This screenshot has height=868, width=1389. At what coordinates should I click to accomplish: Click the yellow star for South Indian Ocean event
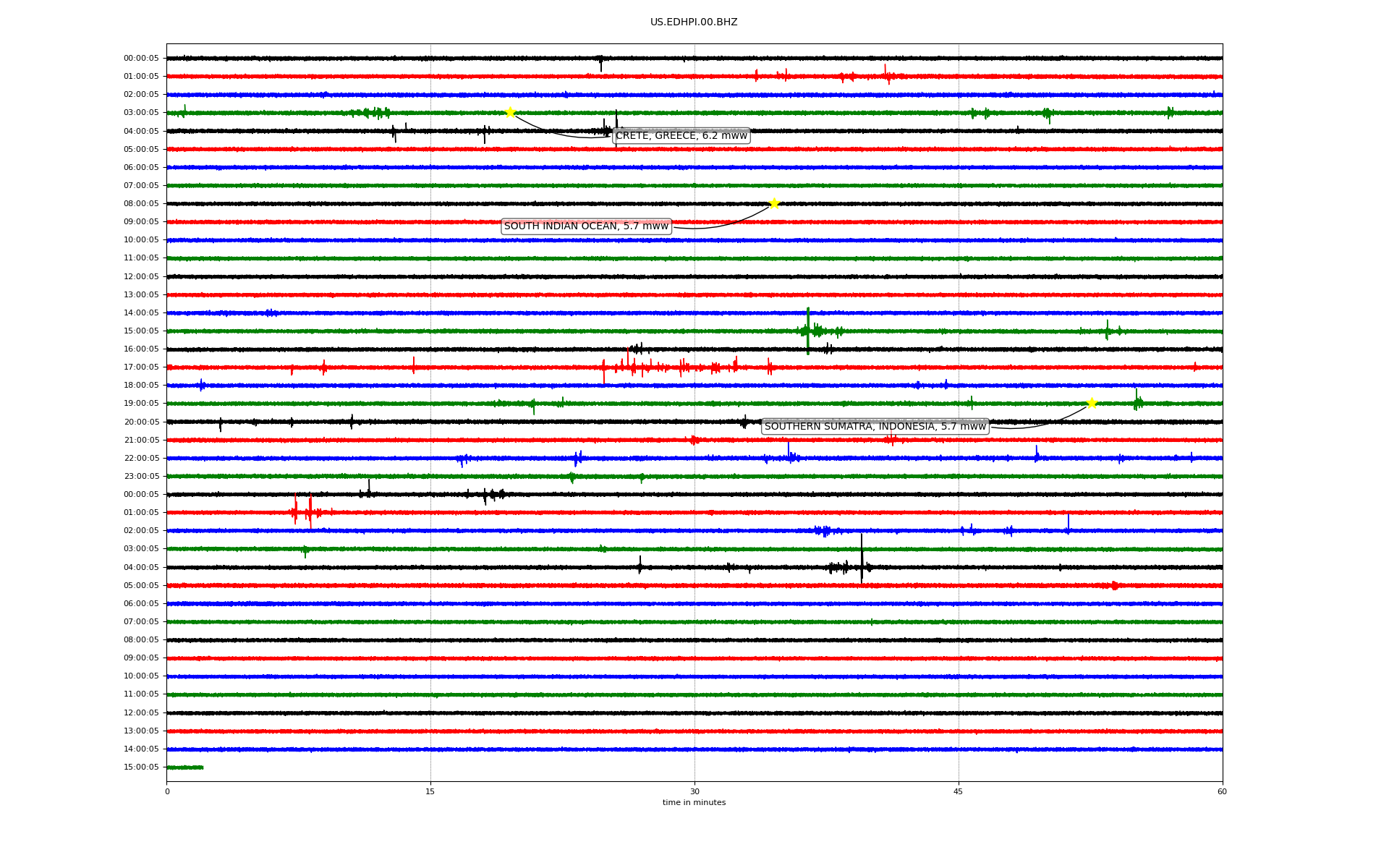click(774, 203)
